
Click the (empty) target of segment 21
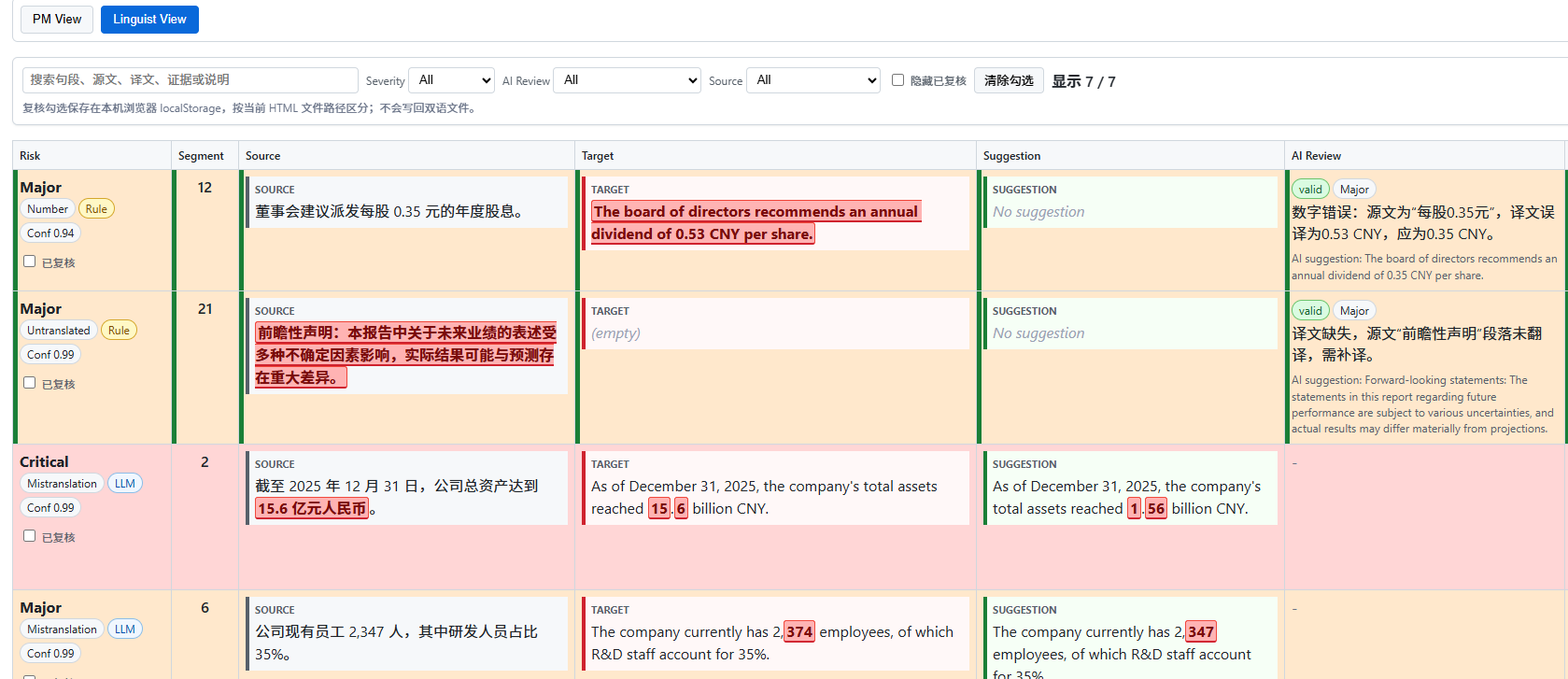[615, 333]
